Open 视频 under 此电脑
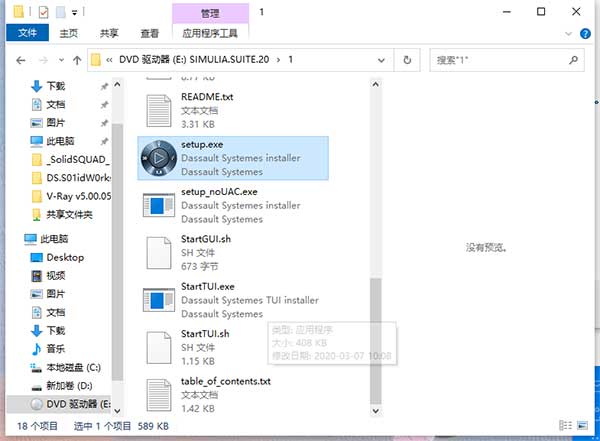 (x=56, y=276)
